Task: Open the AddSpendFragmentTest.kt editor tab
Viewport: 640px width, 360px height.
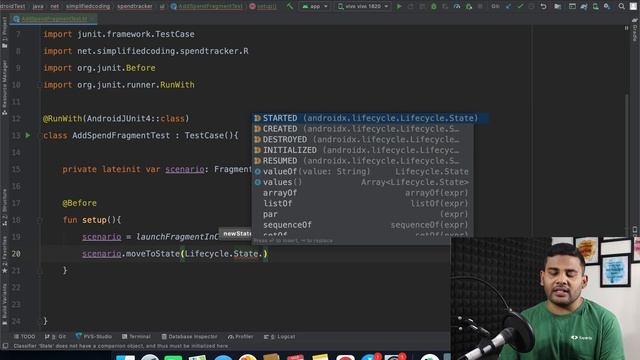Action: [x=53, y=19]
